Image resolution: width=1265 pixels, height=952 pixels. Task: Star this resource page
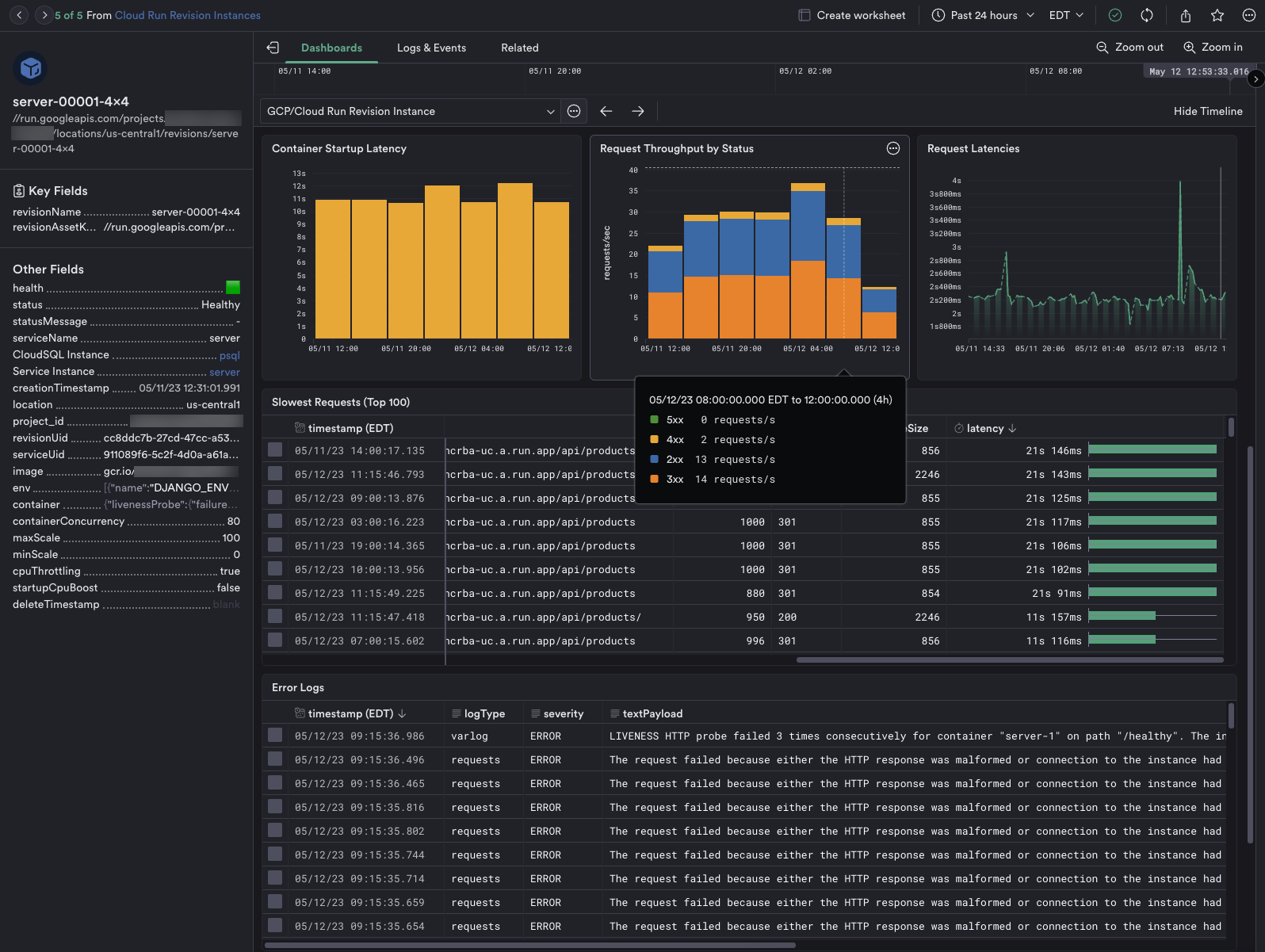[1217, 15]
